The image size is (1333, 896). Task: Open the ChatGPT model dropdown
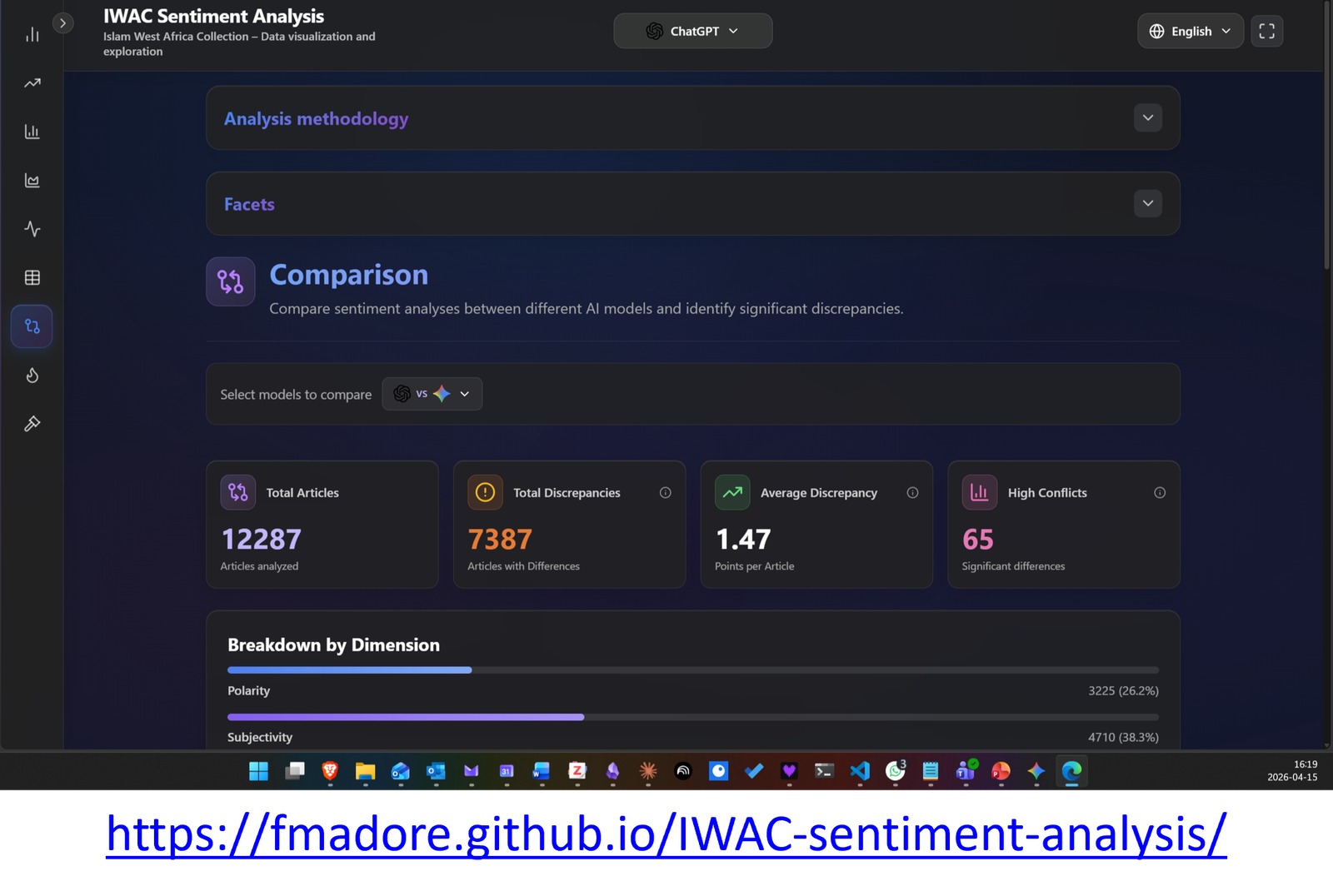693,31
